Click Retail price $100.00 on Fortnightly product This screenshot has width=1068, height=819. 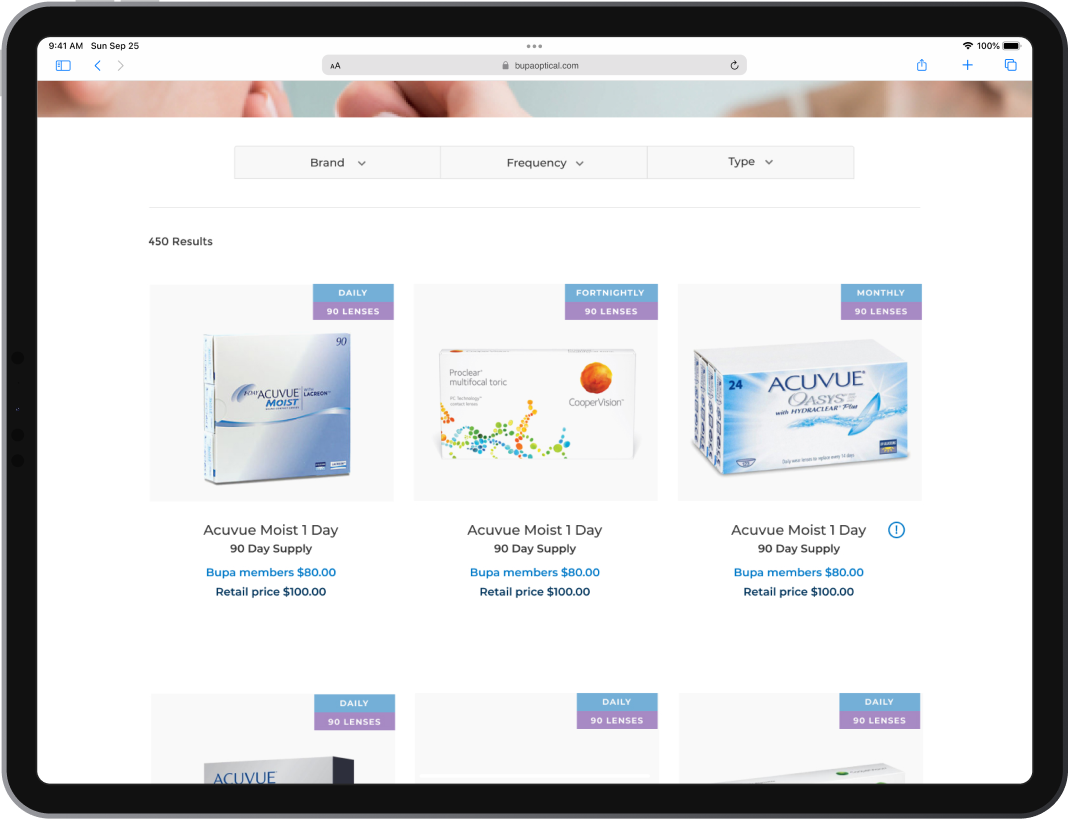(535, 591)
